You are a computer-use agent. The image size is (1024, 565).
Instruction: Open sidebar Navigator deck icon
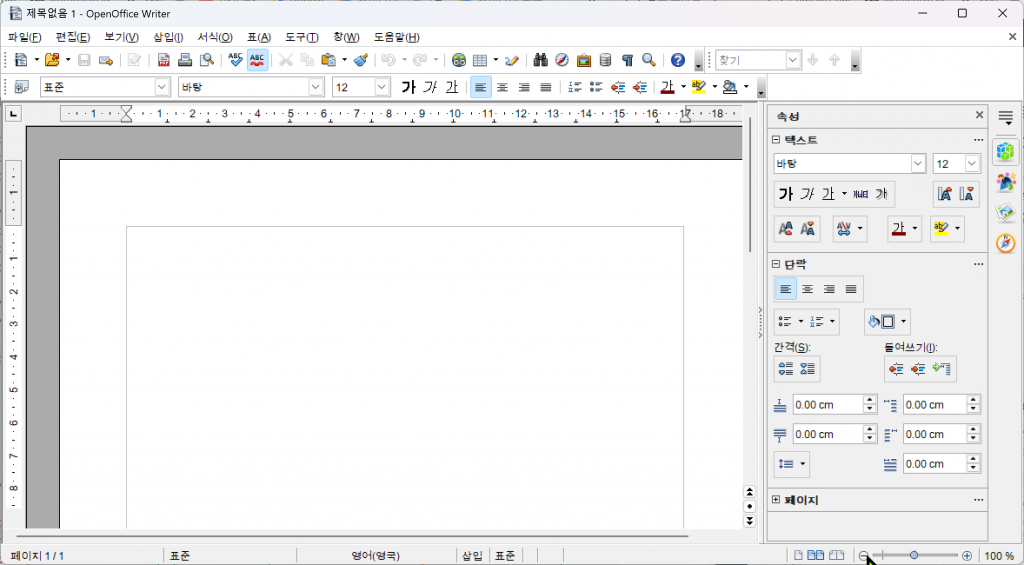tap(1006, 243)
